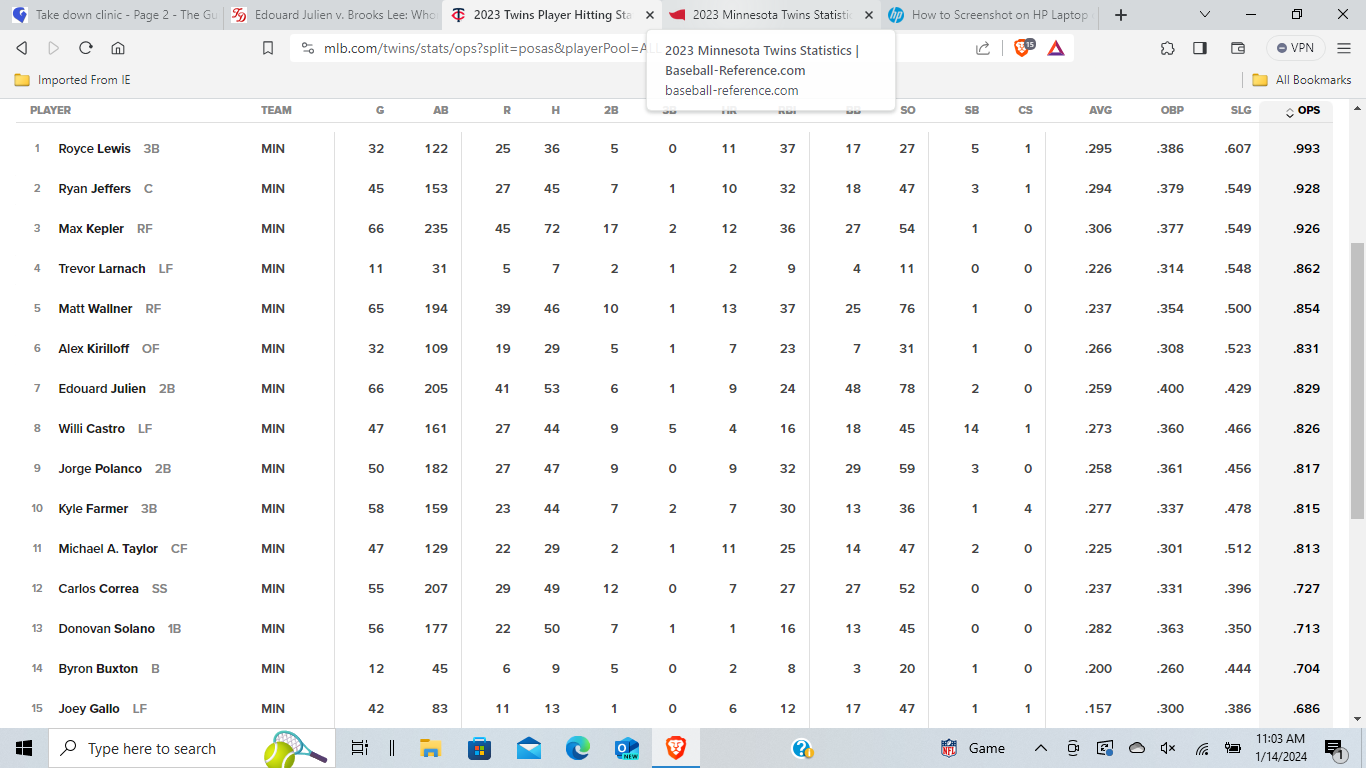Unmute the system volume in tray
Image resolution: width=1366 pixels, height=768 pixels.
point(1167,748)
